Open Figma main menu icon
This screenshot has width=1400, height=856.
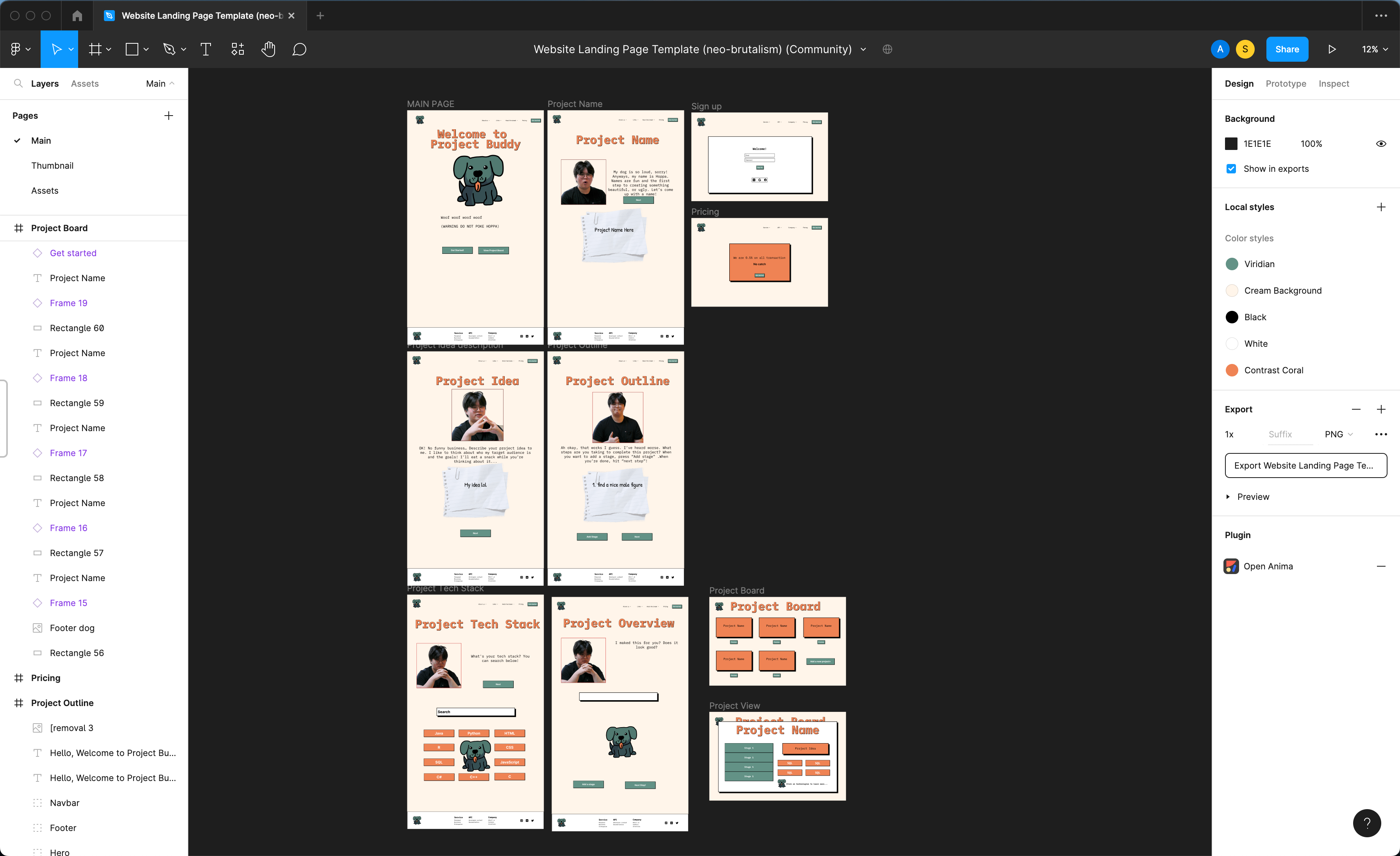16,50
